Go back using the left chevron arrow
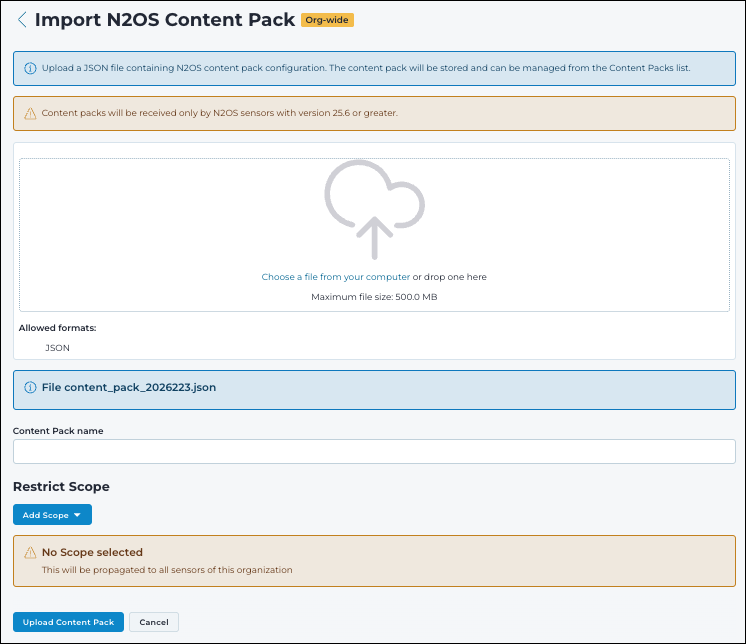Image resolution: width=746 pixels, height=644 pixels. coord(22,20)
